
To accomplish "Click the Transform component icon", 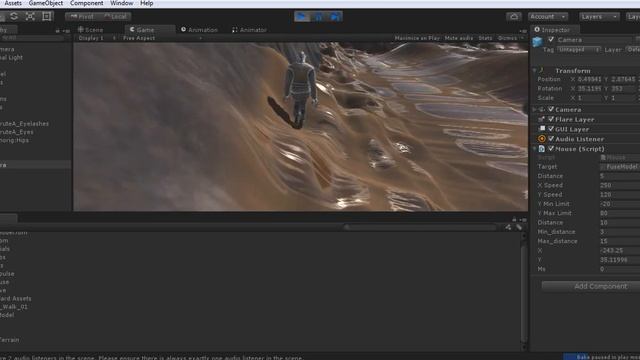I will (x=542, y=70).
